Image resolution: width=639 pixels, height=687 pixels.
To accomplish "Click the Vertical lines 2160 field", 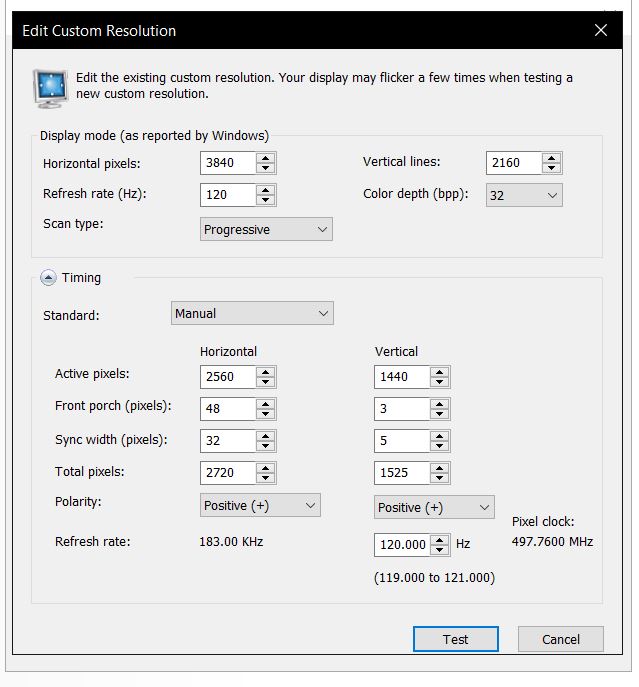I will (x=514, y=163).
